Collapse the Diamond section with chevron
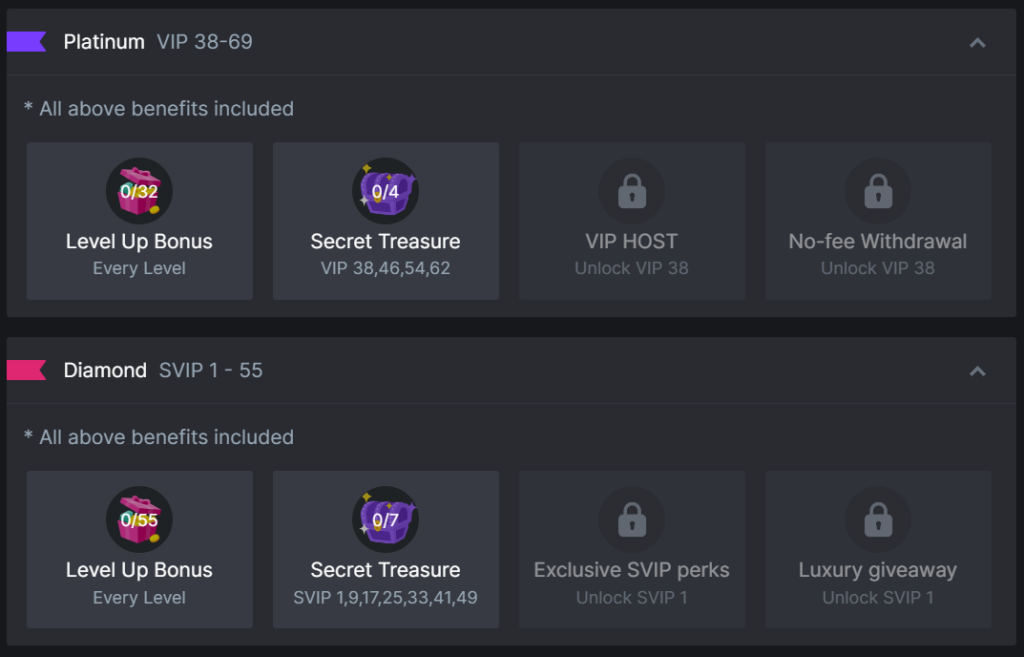The image size is (1024, 657). (977, 371)
